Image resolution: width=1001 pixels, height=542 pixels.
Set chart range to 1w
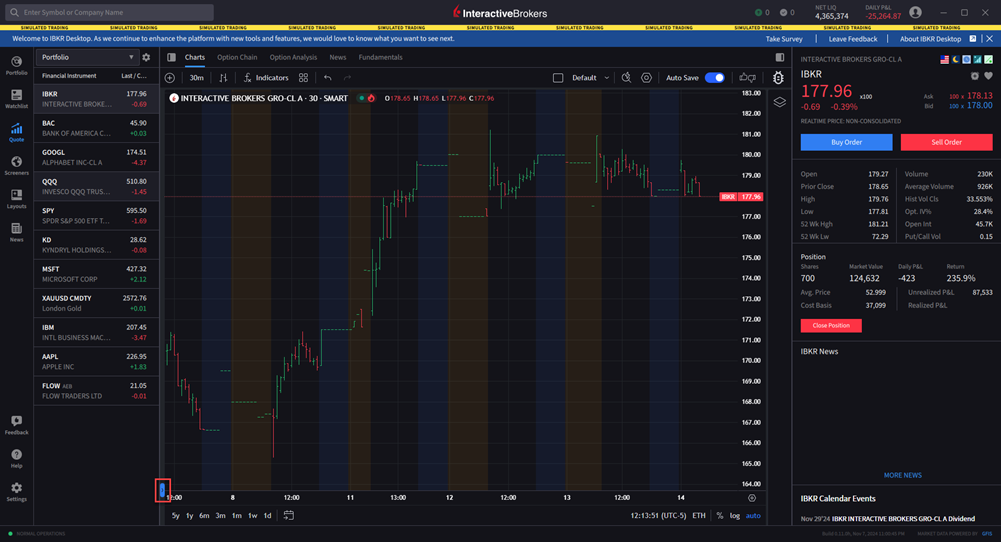point(253,515)
